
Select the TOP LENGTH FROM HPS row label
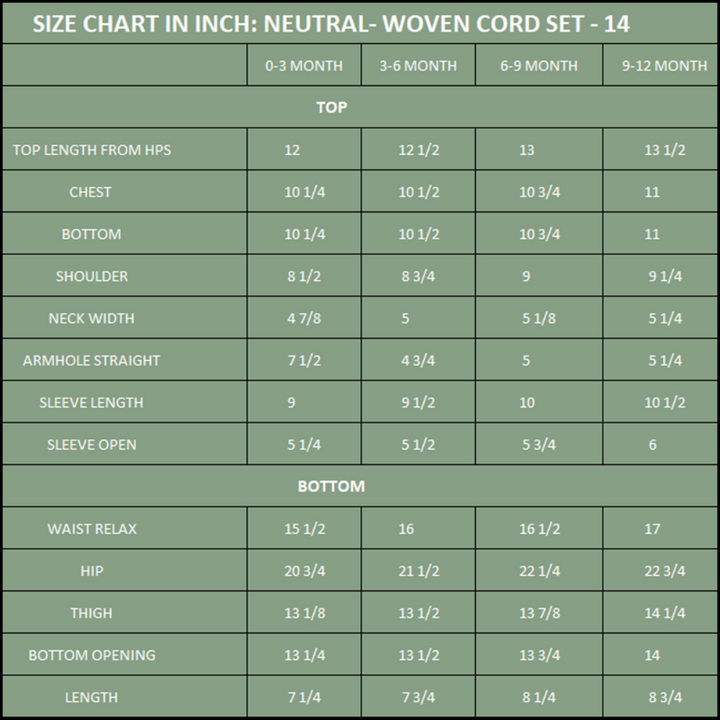pos(92,150)
